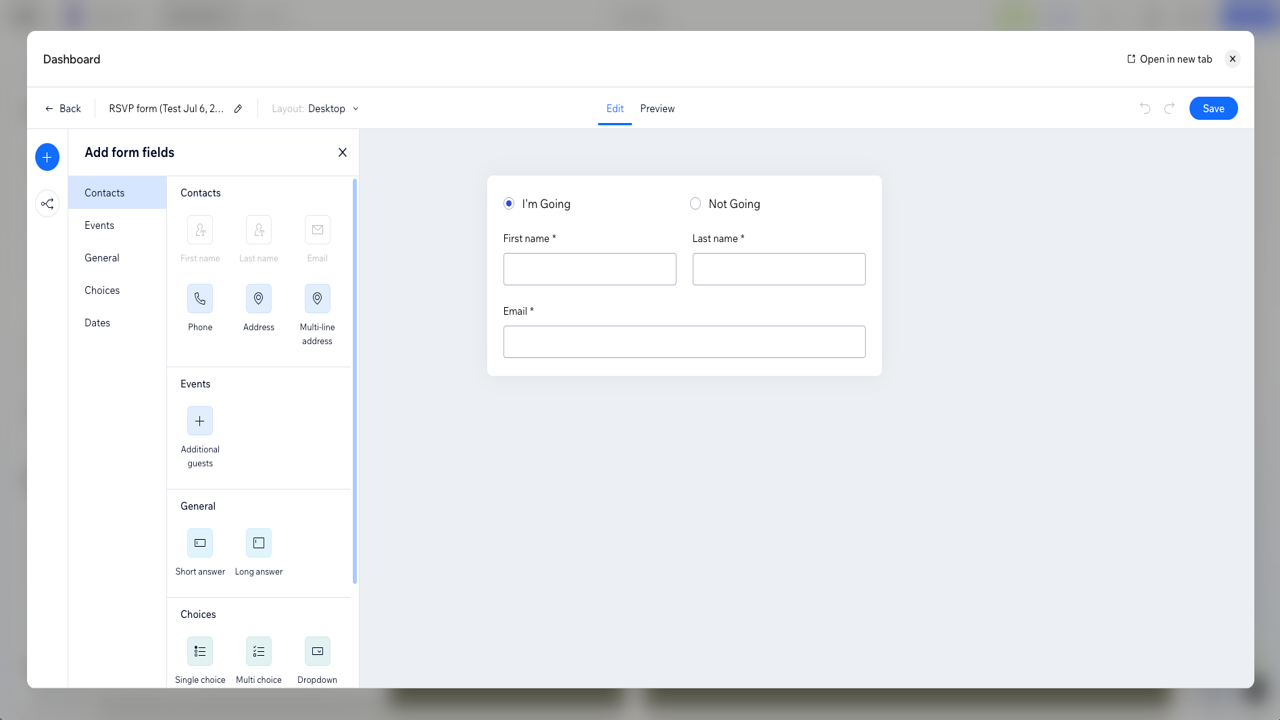Click the First name input field
The height and width of the screenshot is (720, 1280).
point(590,269)
